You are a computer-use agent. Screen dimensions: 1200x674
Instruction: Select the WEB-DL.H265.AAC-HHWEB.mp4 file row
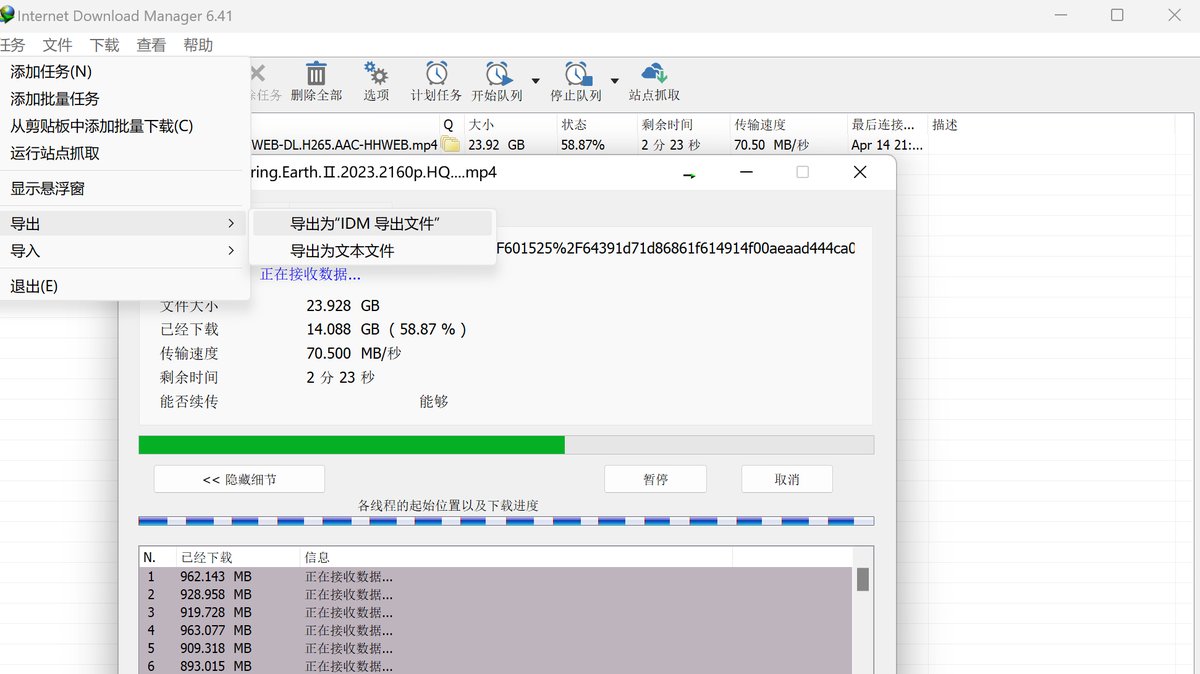click(344, 145)
